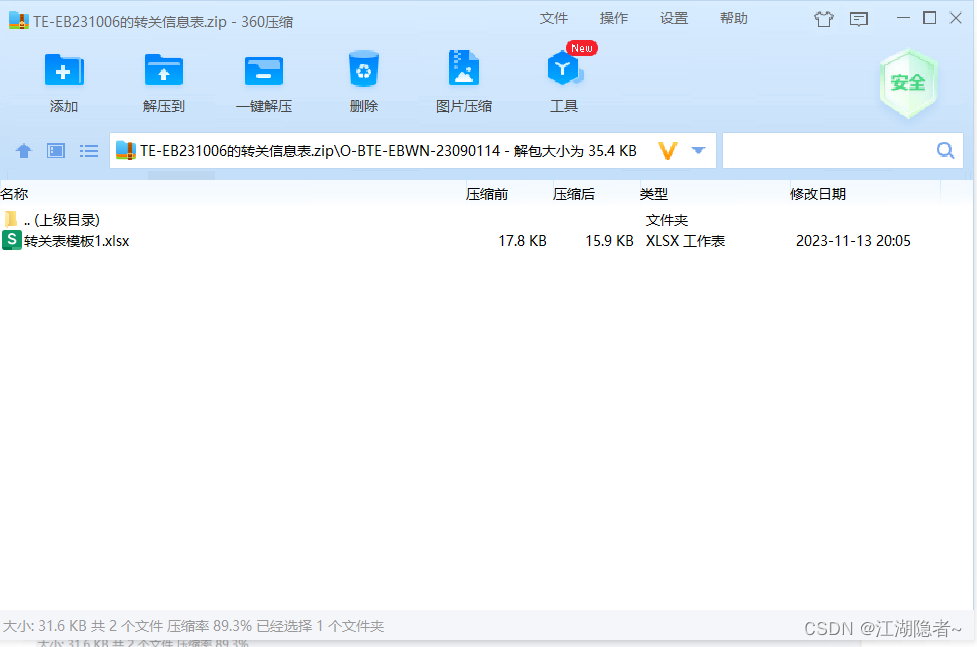Click the 文件夹 type cell

(x=667, y=220)
